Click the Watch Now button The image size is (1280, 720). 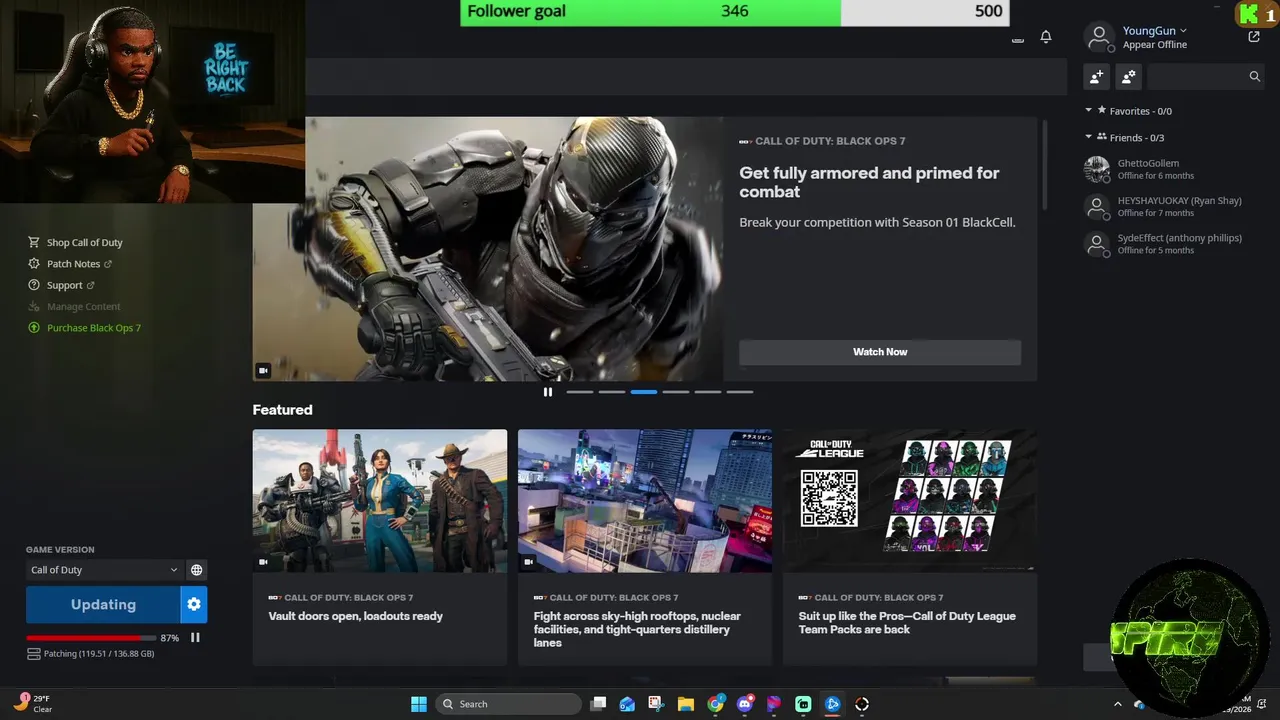click(880, 352)
